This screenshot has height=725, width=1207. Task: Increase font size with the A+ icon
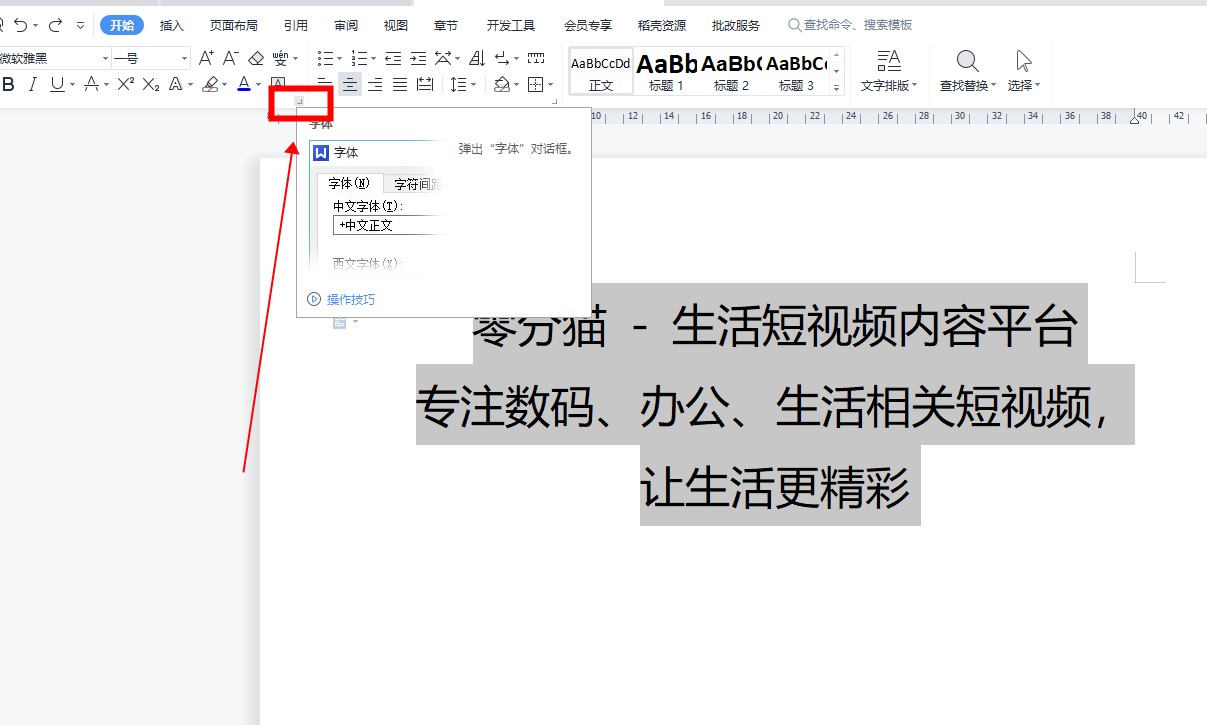(x=206, y=58)
